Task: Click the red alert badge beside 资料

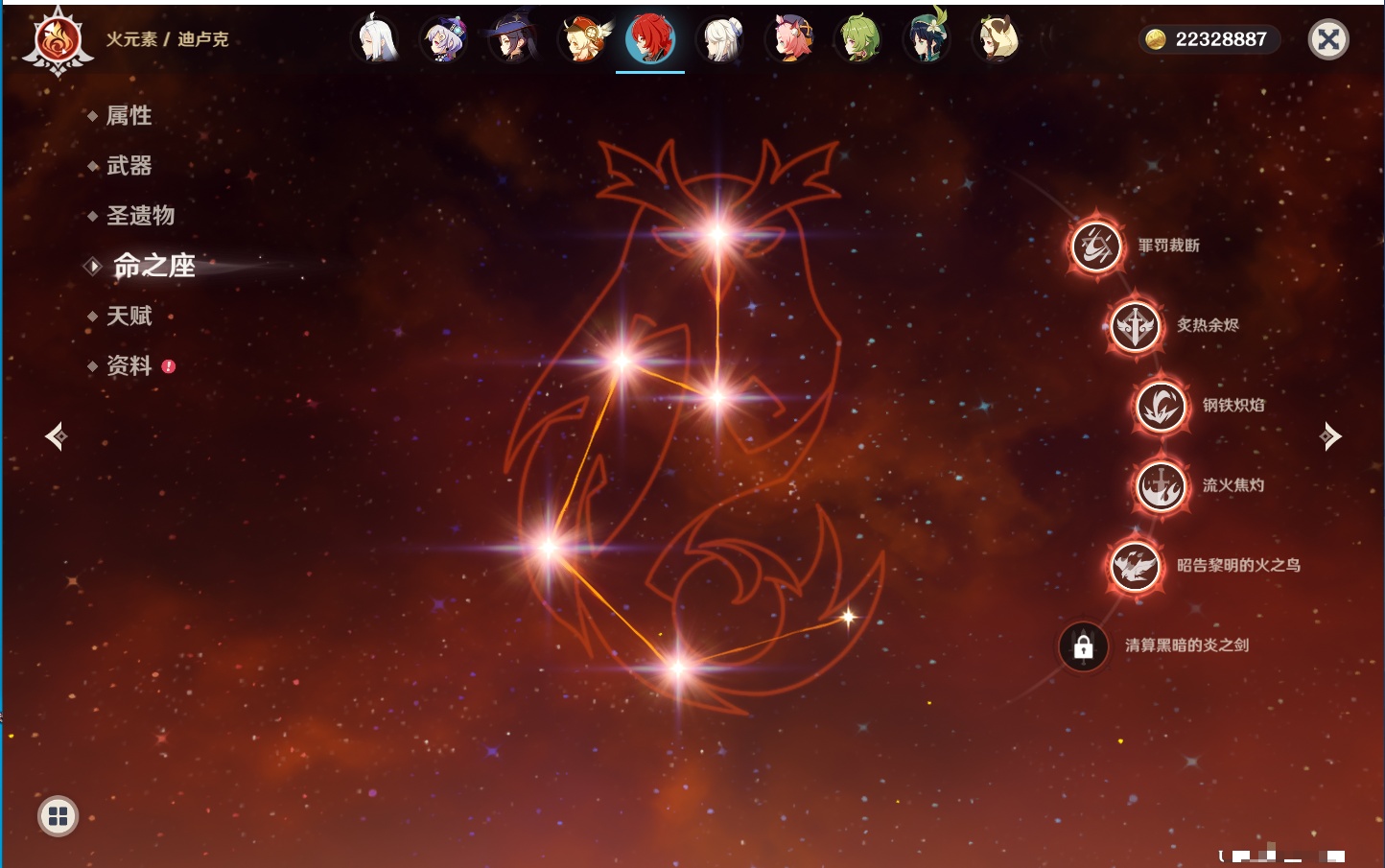Action: pos(169,365)
